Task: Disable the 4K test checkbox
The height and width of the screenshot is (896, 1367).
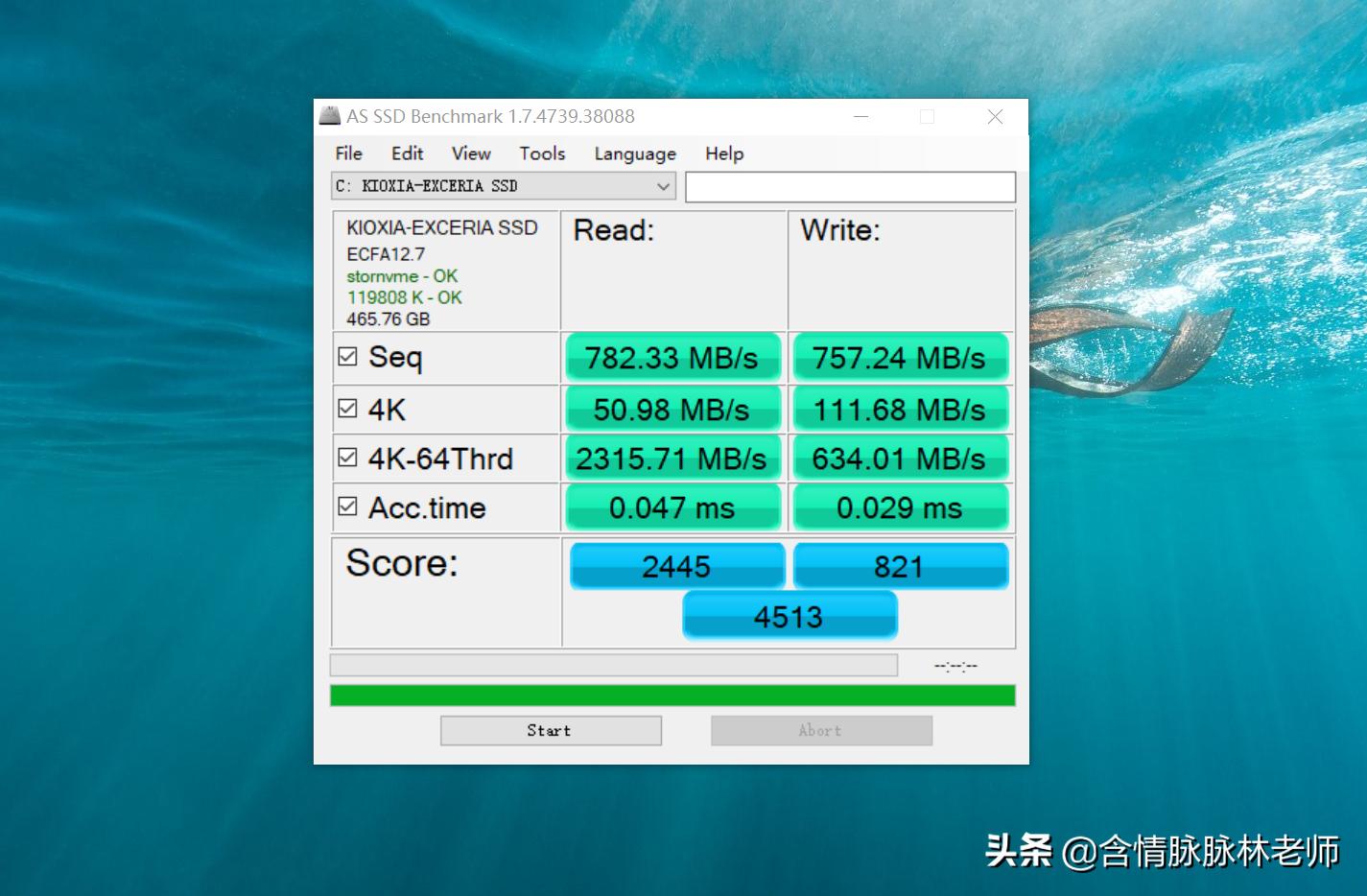Action: 348,406
